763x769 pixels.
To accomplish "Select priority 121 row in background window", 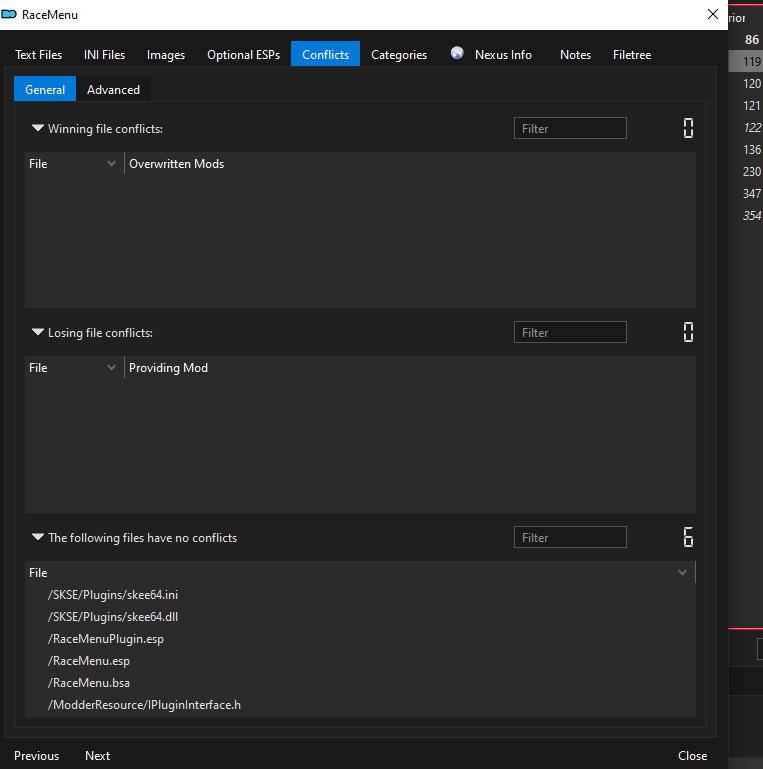I will [746, 105].
